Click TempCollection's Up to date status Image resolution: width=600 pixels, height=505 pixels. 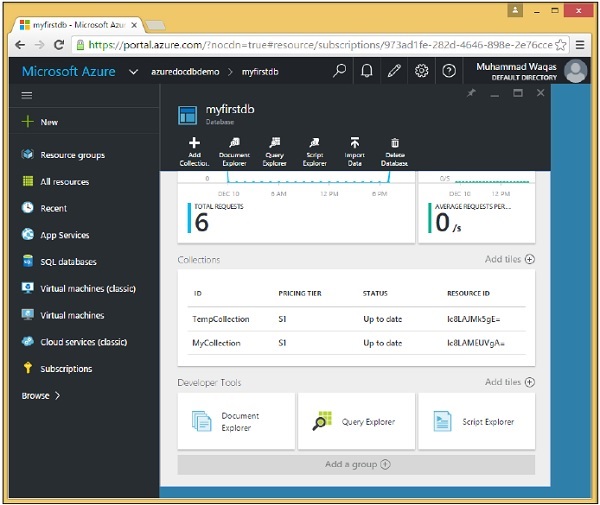pos(382,319)
